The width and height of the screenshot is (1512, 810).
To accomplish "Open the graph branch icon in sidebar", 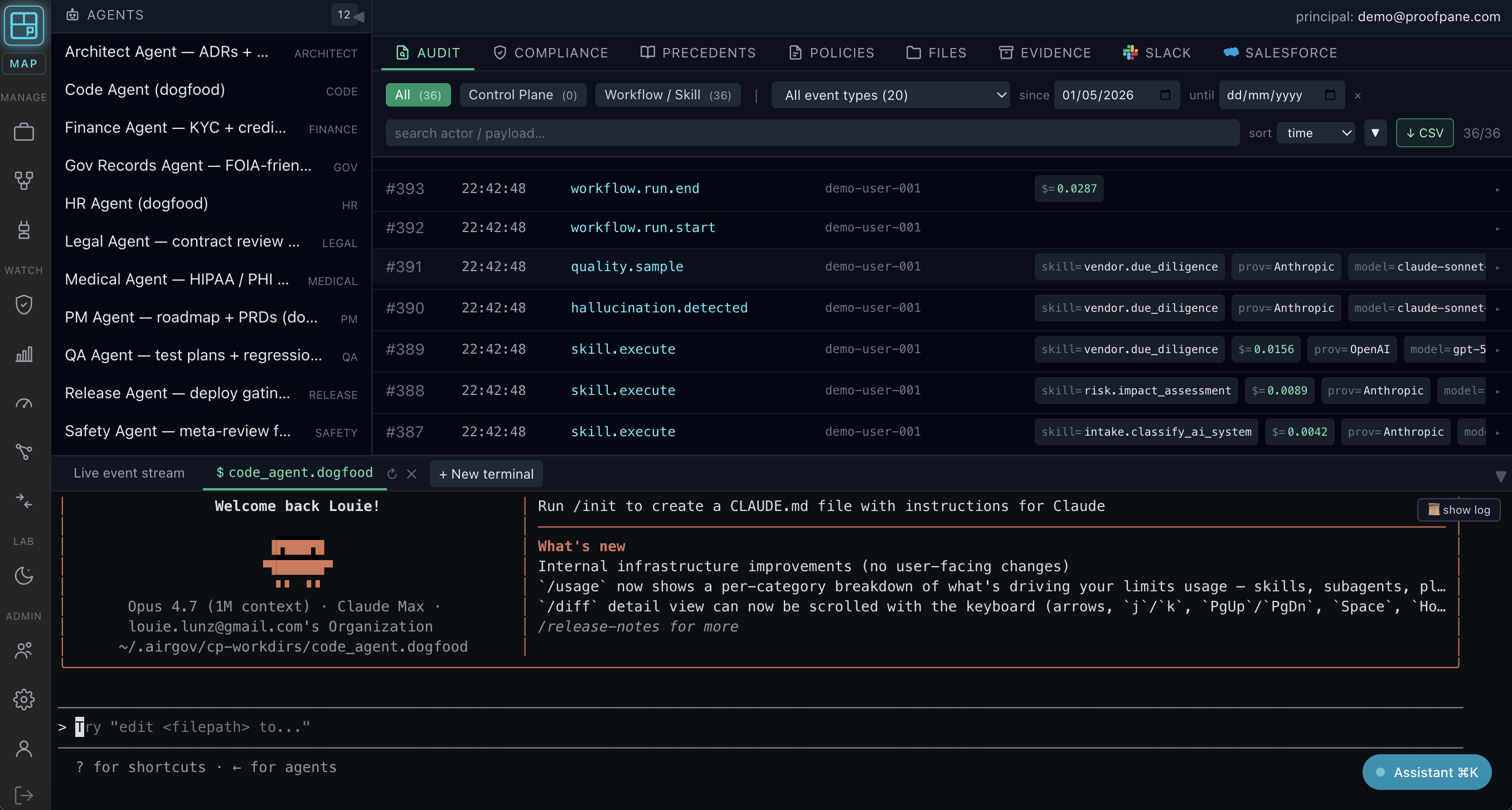I will point(23,451).
